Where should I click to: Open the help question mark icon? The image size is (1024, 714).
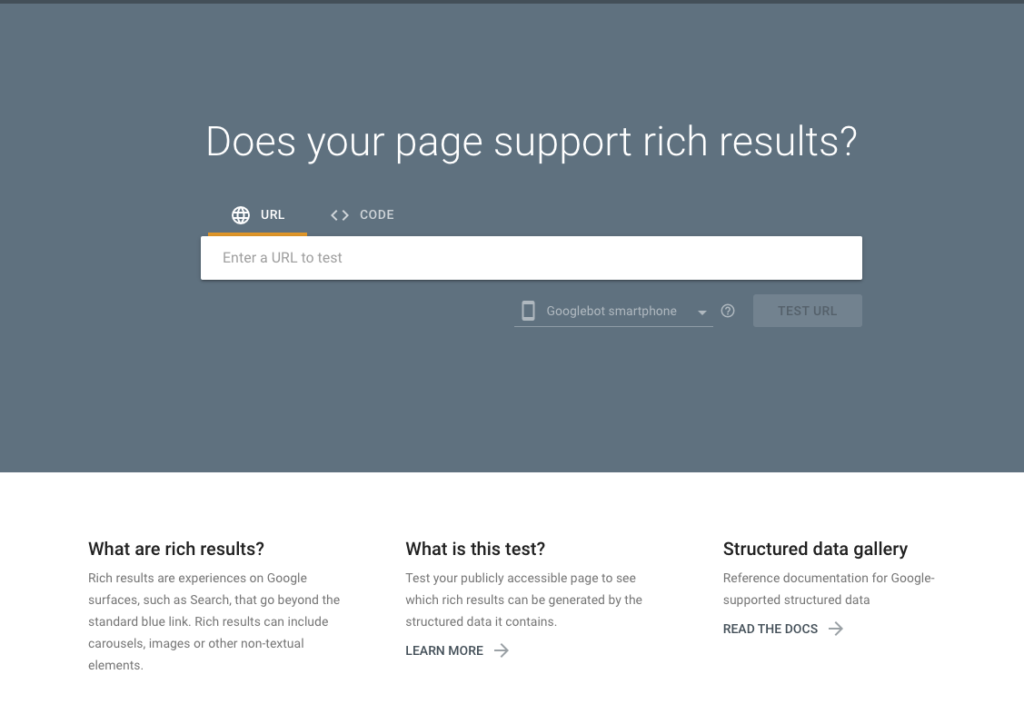pos(728,311)
